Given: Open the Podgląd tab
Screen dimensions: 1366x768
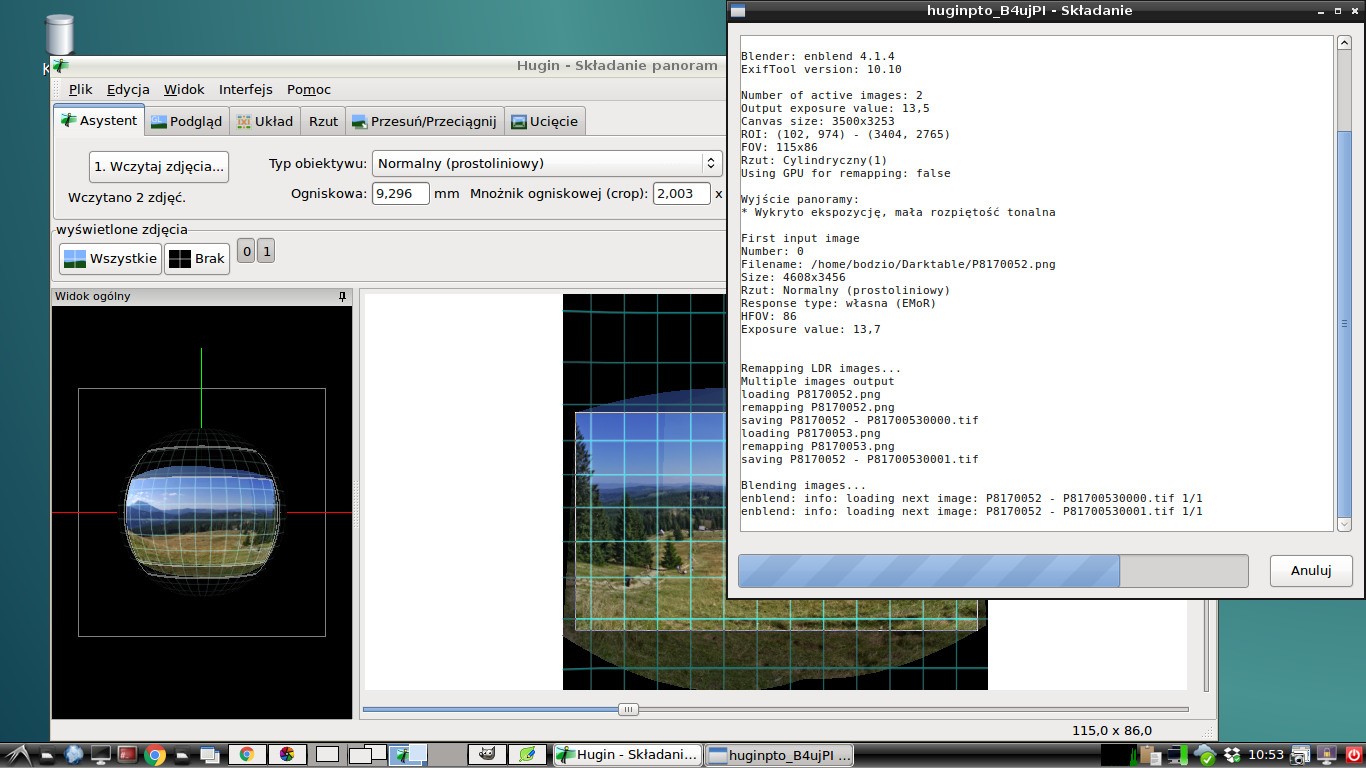Looking at the screenshot, I should tap(186, 121).
